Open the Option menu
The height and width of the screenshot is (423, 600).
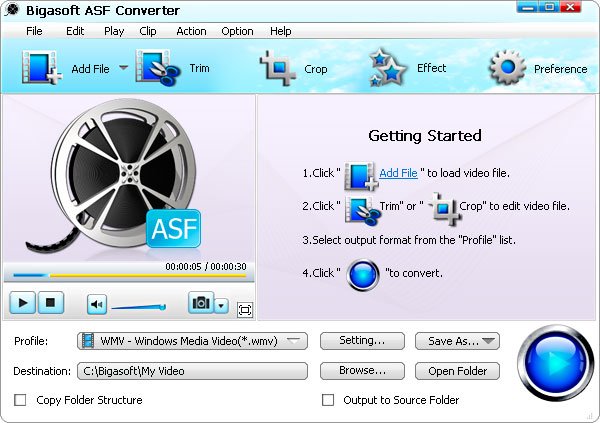point(237,31)
